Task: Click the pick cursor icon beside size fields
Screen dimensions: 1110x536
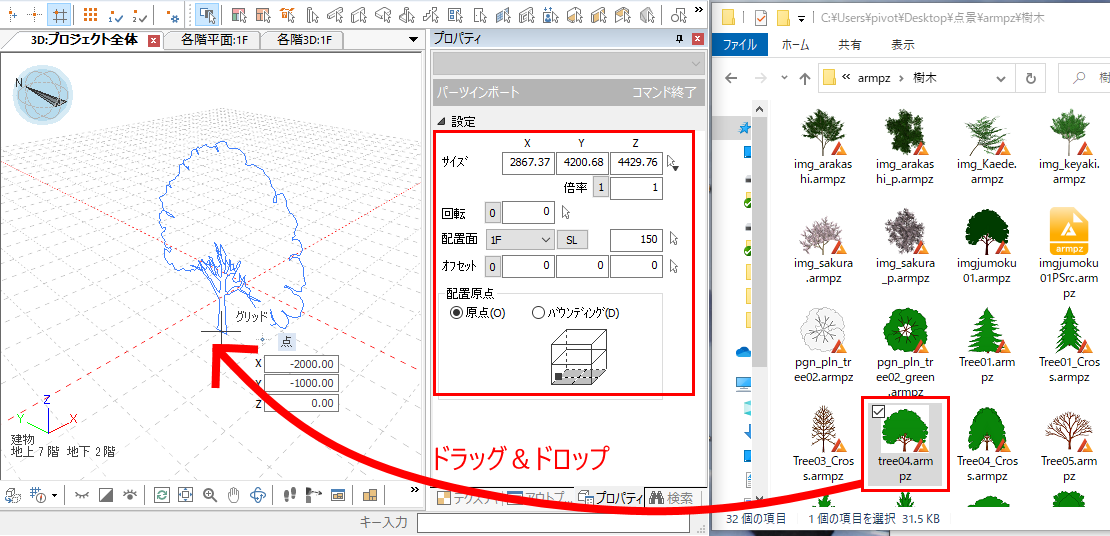Action: [673, 164]
